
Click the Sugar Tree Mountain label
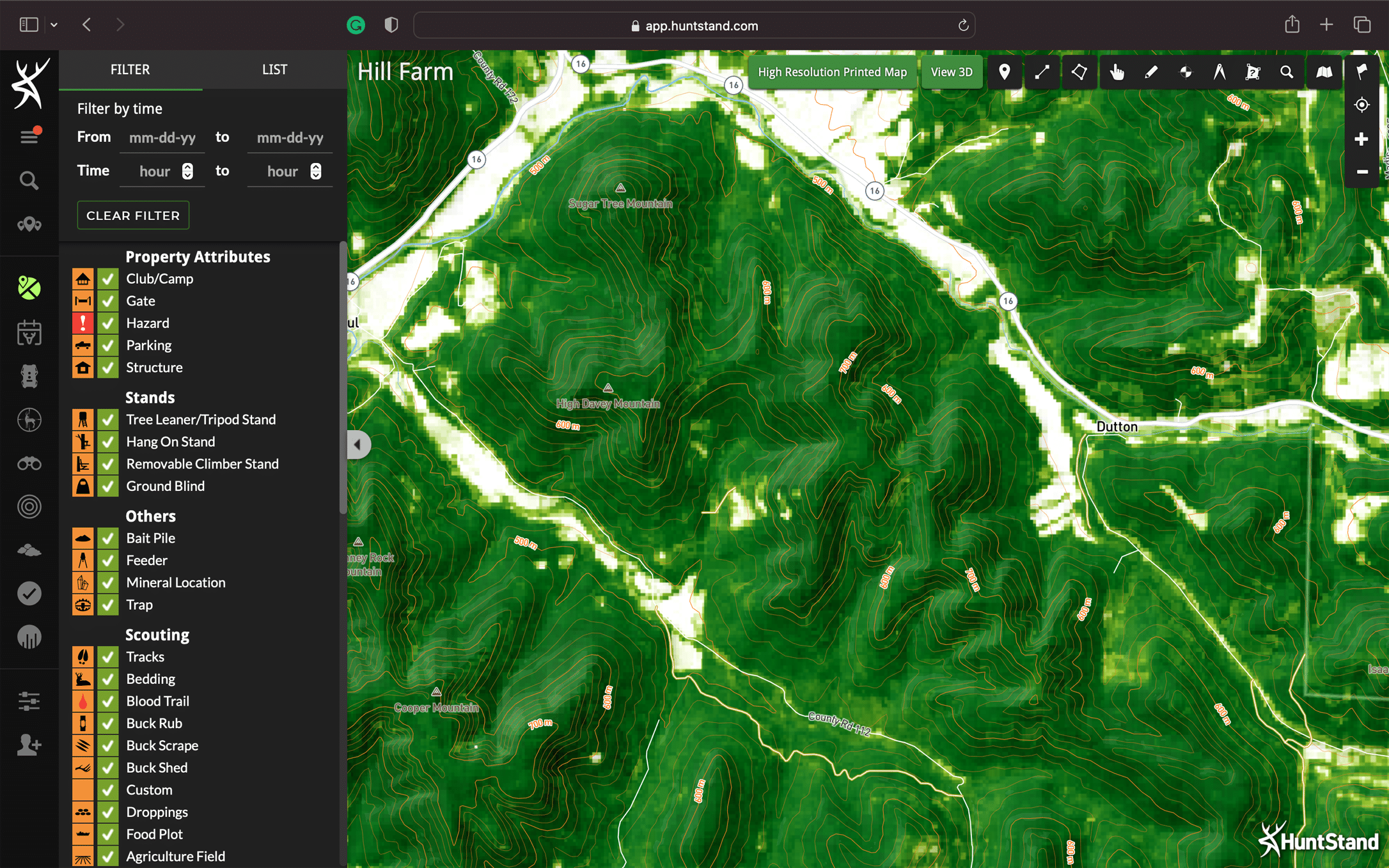[x=620, y=203]
